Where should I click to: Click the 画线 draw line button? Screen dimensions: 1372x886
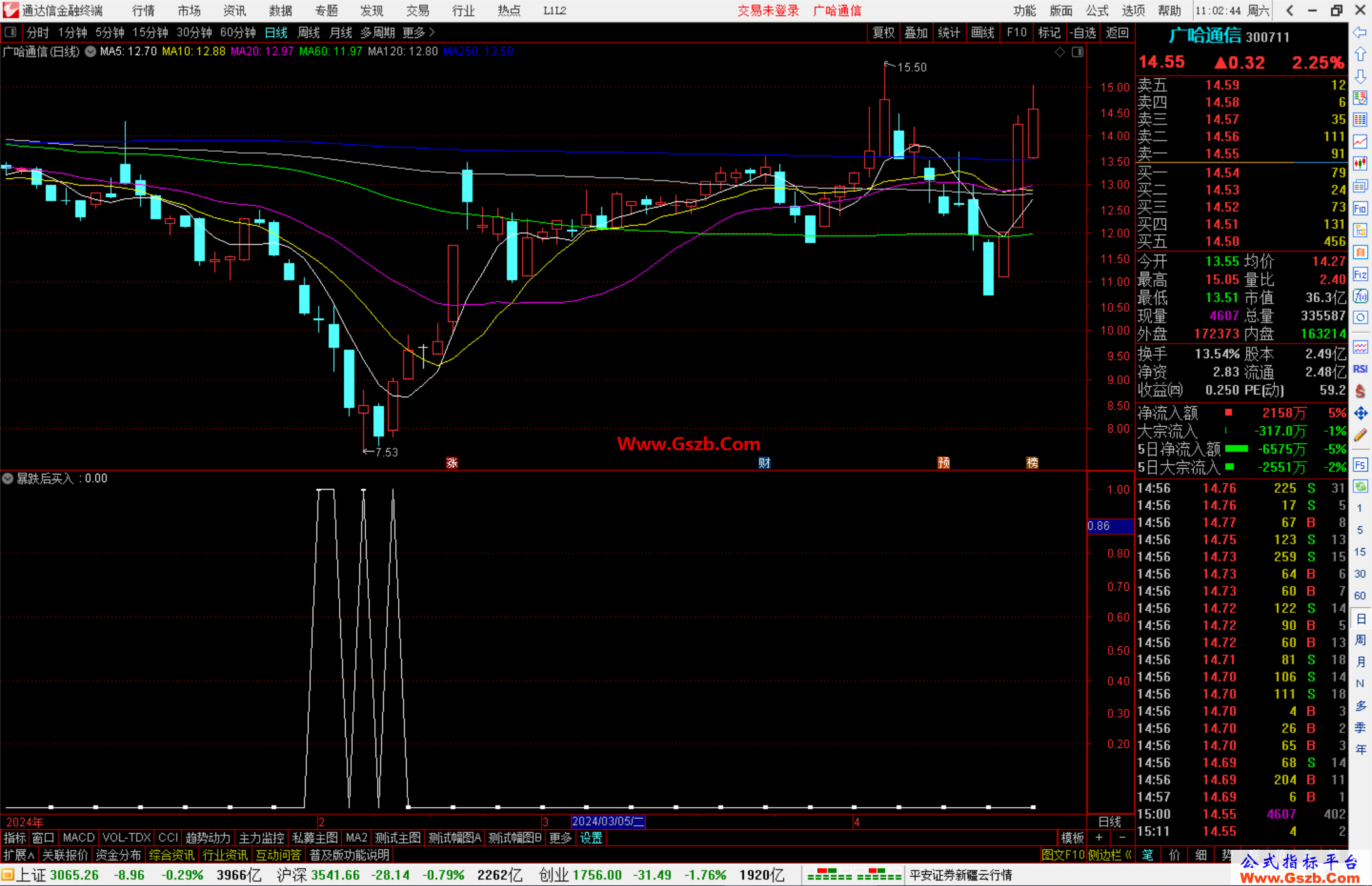pyautogui.click(x=983, y=32)
